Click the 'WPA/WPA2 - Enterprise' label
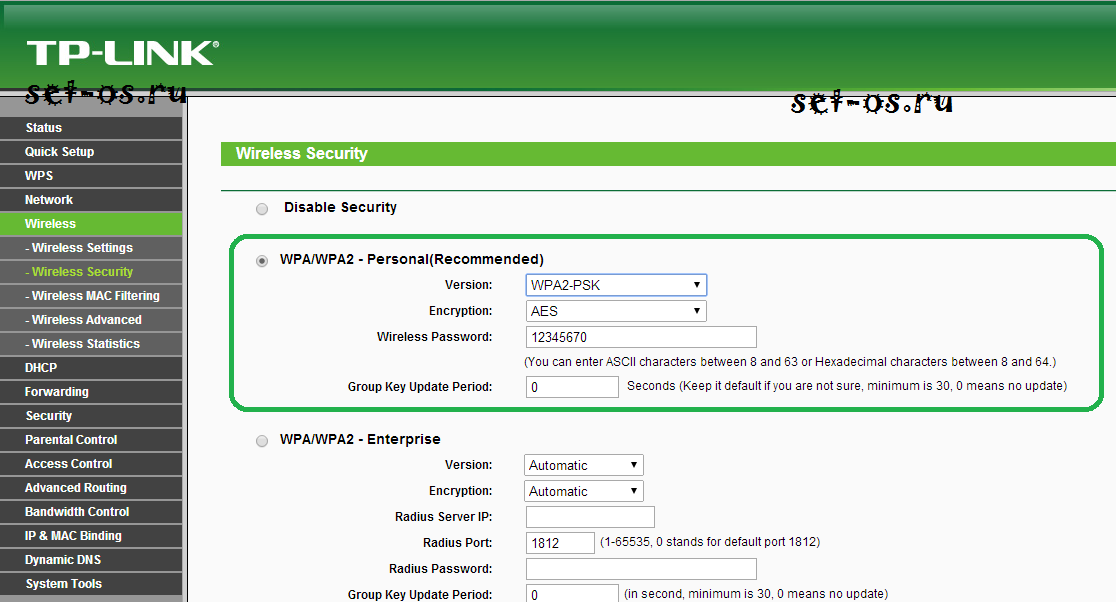This screenshot has width=1116, height=602. (x=360, y=439)
